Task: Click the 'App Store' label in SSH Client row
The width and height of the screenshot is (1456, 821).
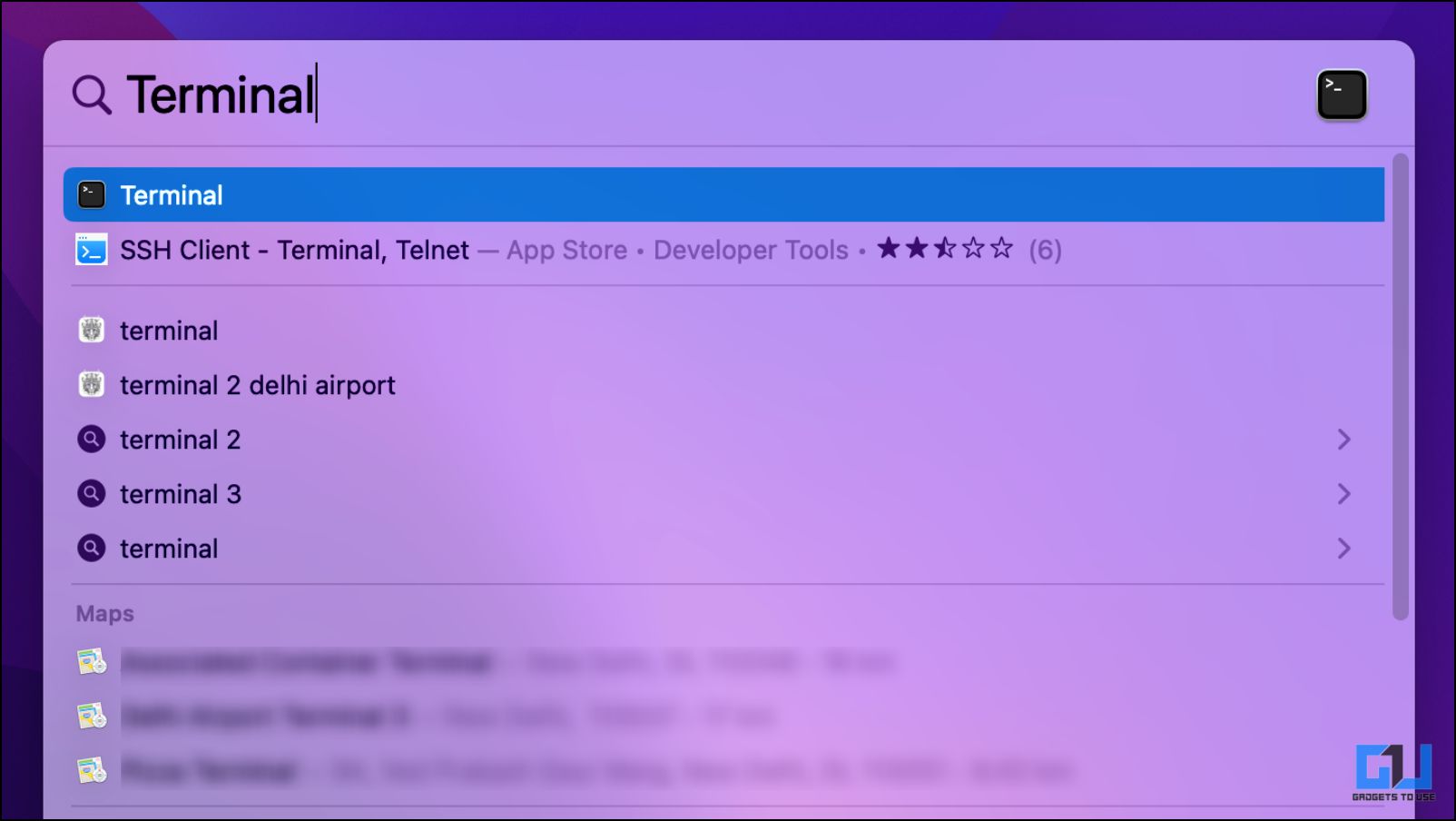Action: click(x=566, y=251)
